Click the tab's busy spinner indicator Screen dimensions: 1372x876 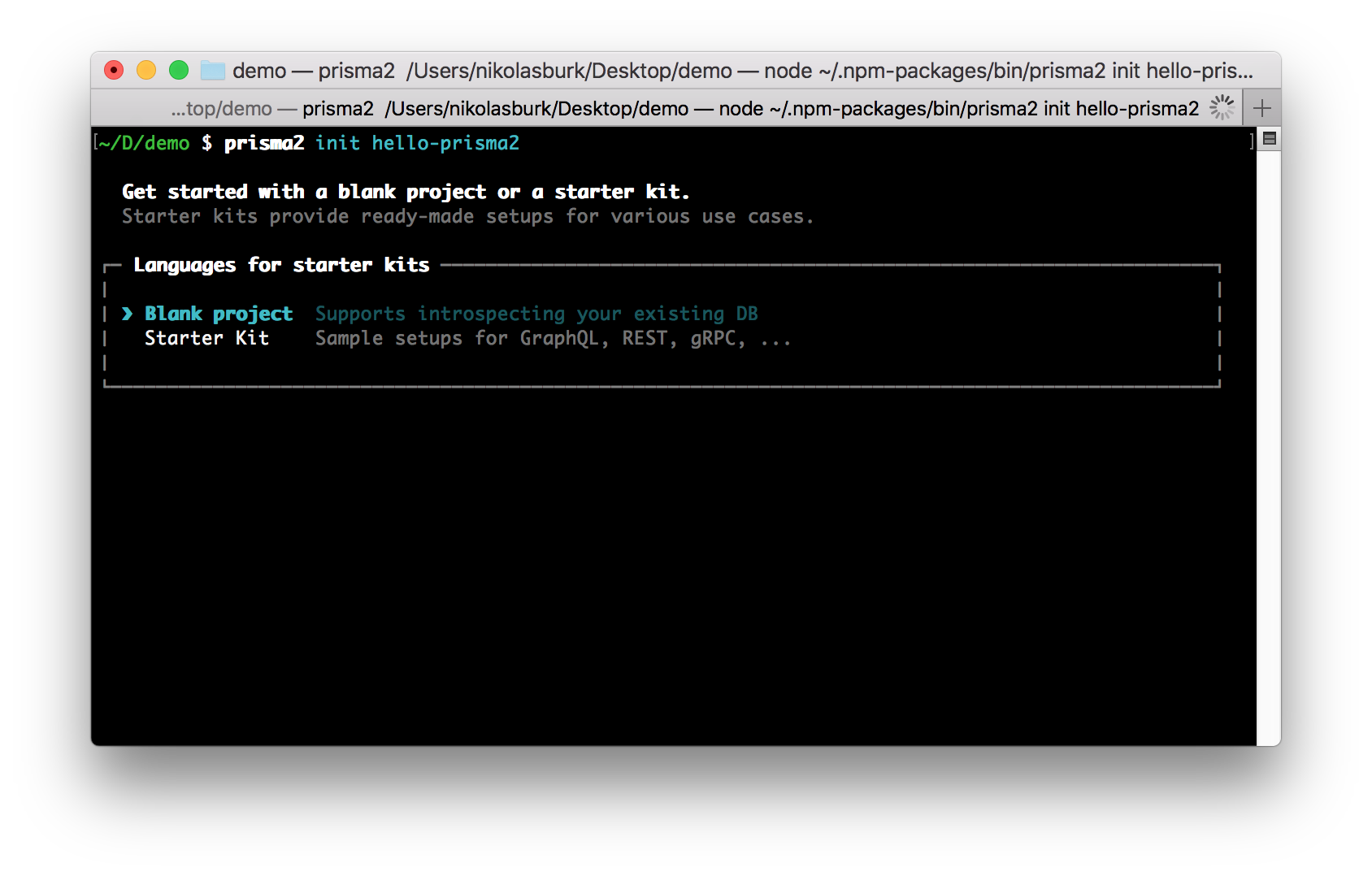1222,107
